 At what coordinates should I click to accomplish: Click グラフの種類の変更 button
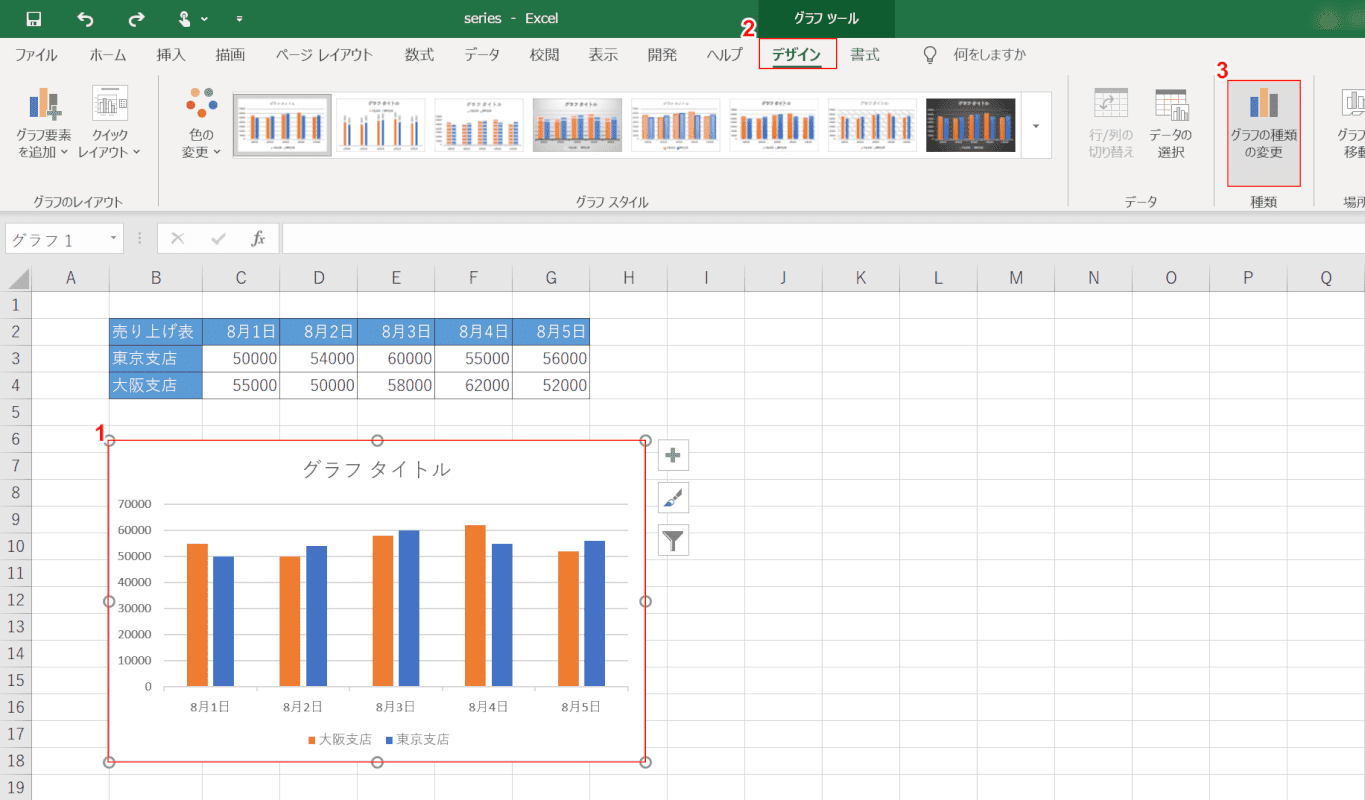(x=1264, y=133)
